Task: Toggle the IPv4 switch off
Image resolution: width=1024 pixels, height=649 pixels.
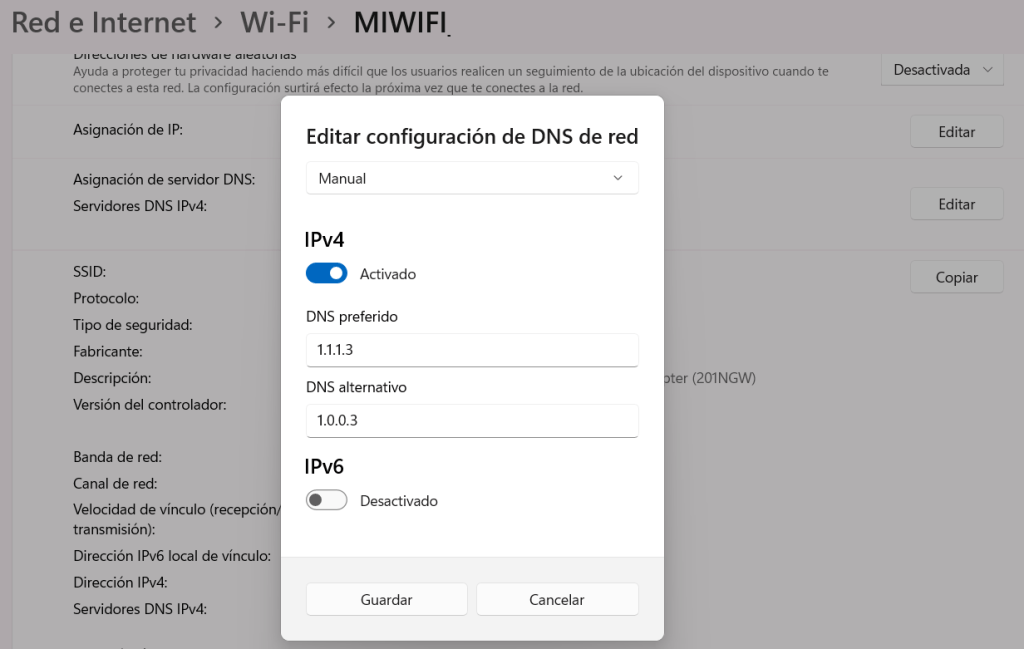Action: (326, 273)
